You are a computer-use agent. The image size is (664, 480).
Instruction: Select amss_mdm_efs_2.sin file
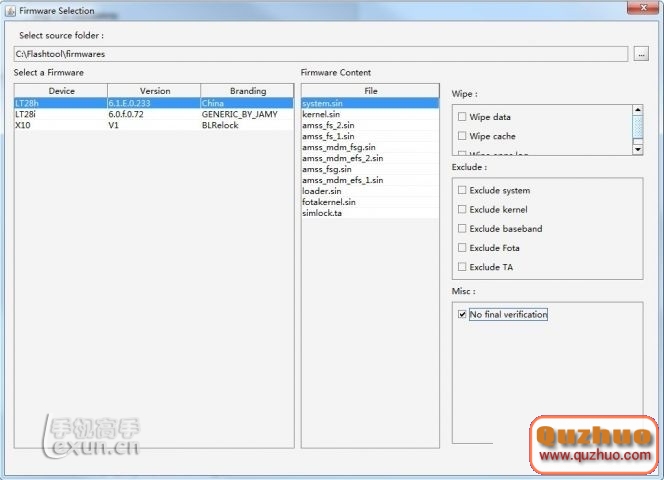371,158
